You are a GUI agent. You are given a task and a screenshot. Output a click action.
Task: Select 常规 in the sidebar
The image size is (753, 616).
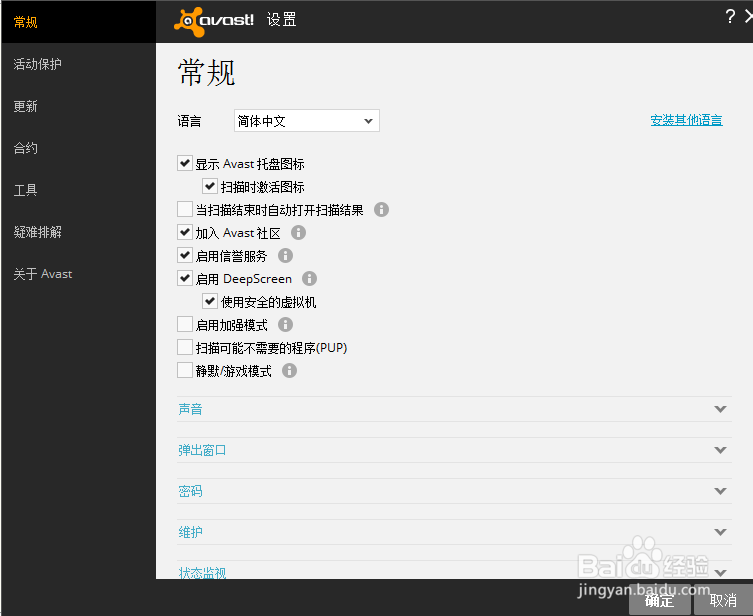pos(78,22)
